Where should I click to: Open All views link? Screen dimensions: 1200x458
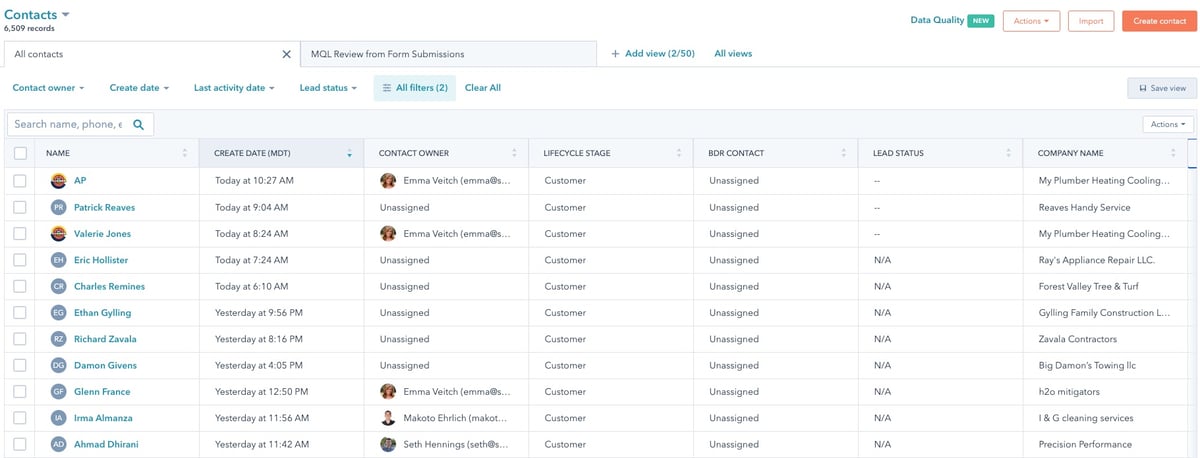pos(733,54)
